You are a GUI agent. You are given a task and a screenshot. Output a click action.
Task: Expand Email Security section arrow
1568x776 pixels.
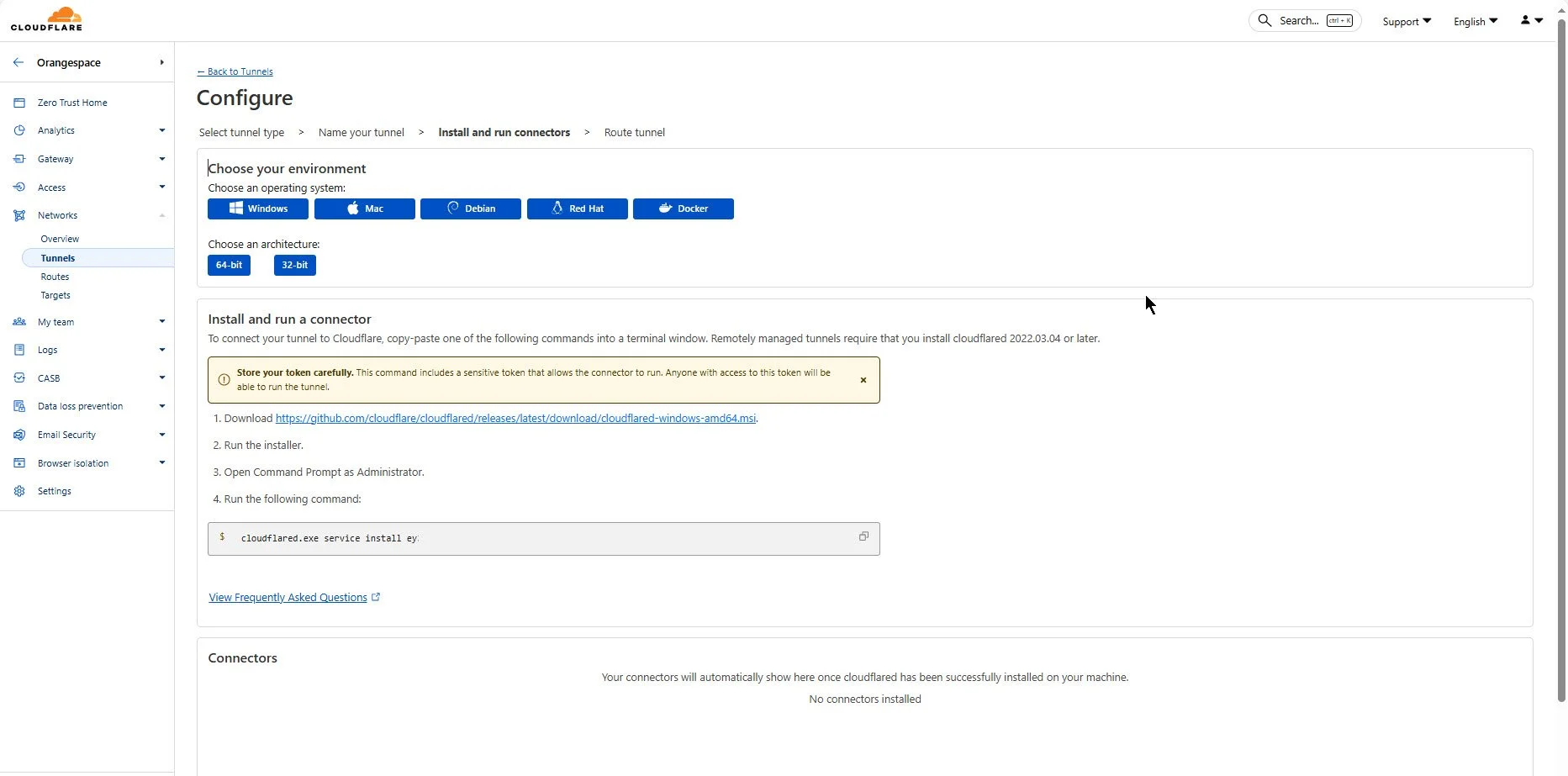(x=162, y=435)
